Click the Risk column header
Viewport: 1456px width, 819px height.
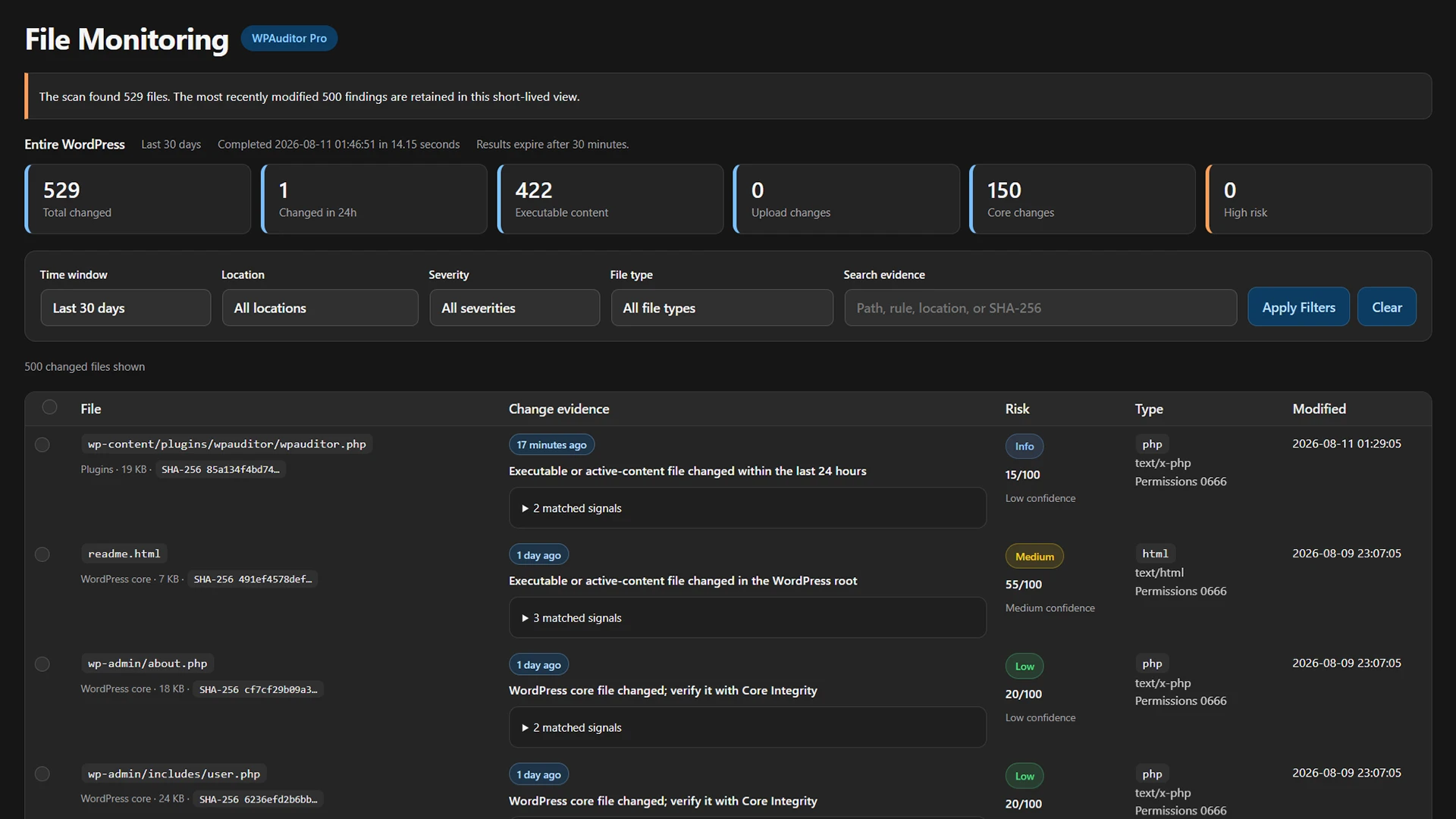coord(1017,409)
